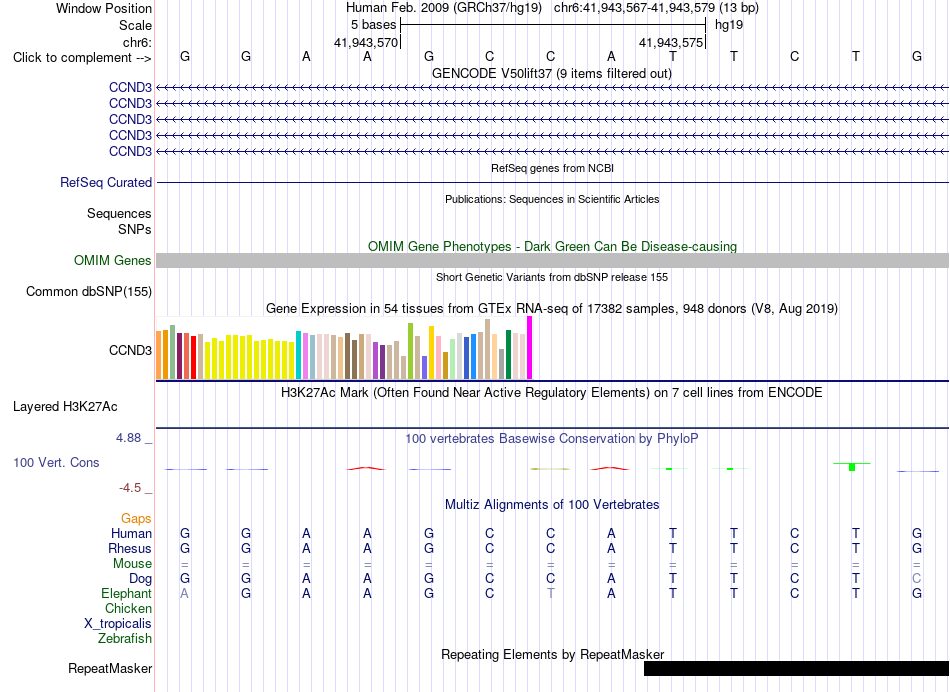The image size is (950, 692).
Task: Select the Mouse alignment row label
Action: coord(133,564)
